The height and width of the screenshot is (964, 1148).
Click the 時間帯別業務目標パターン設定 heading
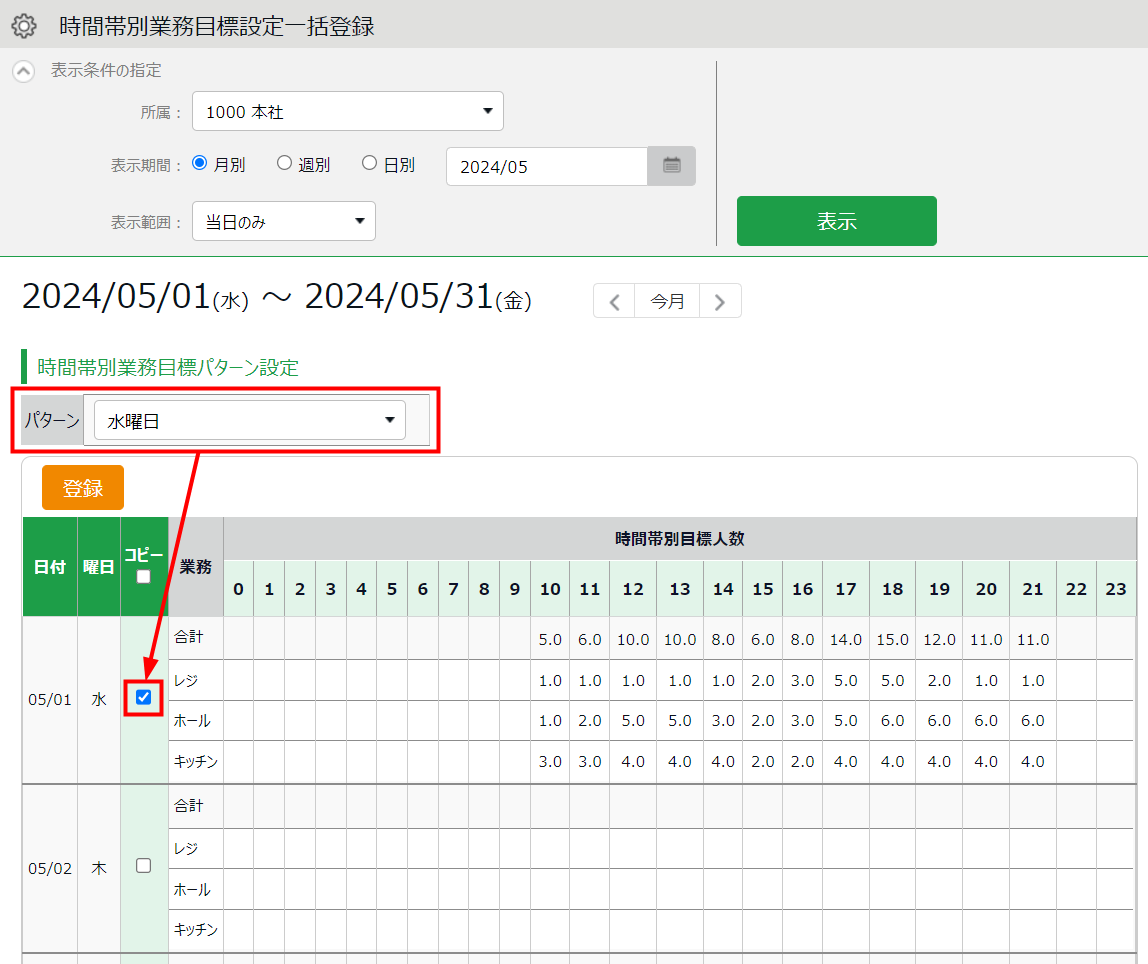(x=168, y=367)
